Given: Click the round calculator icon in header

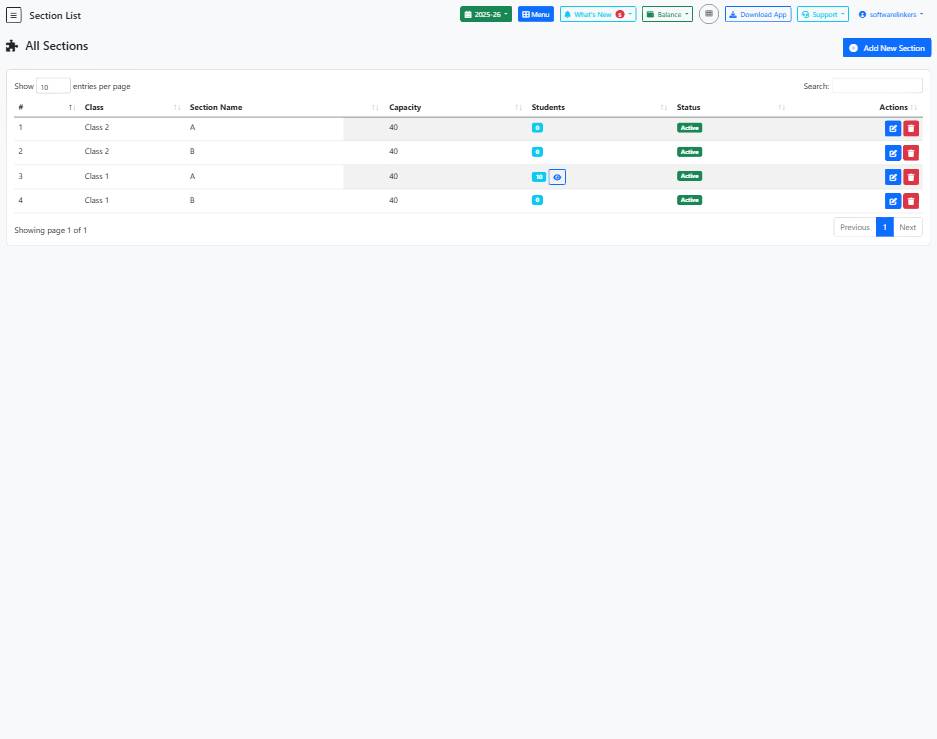Looking at the screenshot, I should [708, 14].
